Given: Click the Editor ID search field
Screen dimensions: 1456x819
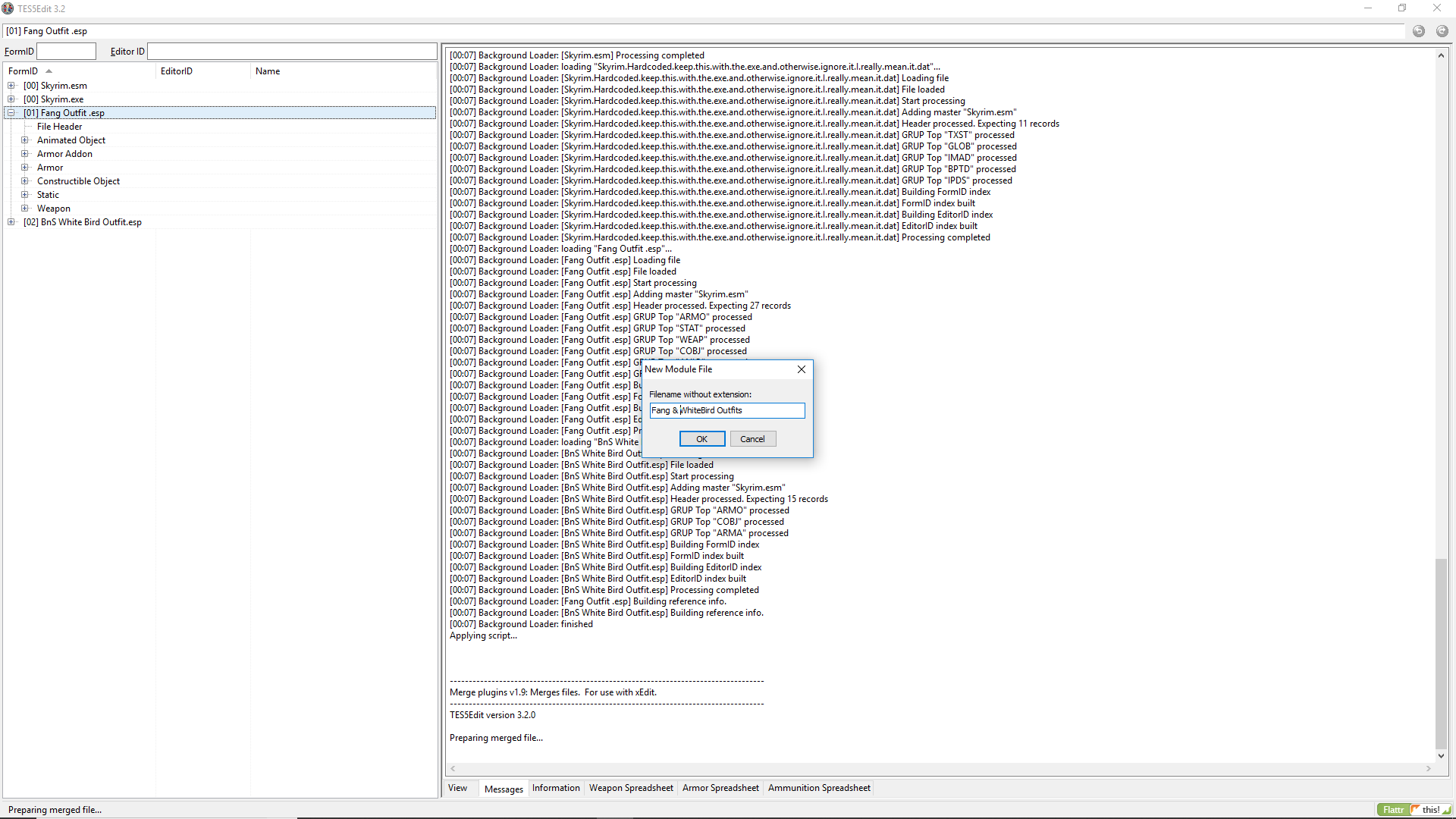Looking at the screenshot, I should coord(292,52).
